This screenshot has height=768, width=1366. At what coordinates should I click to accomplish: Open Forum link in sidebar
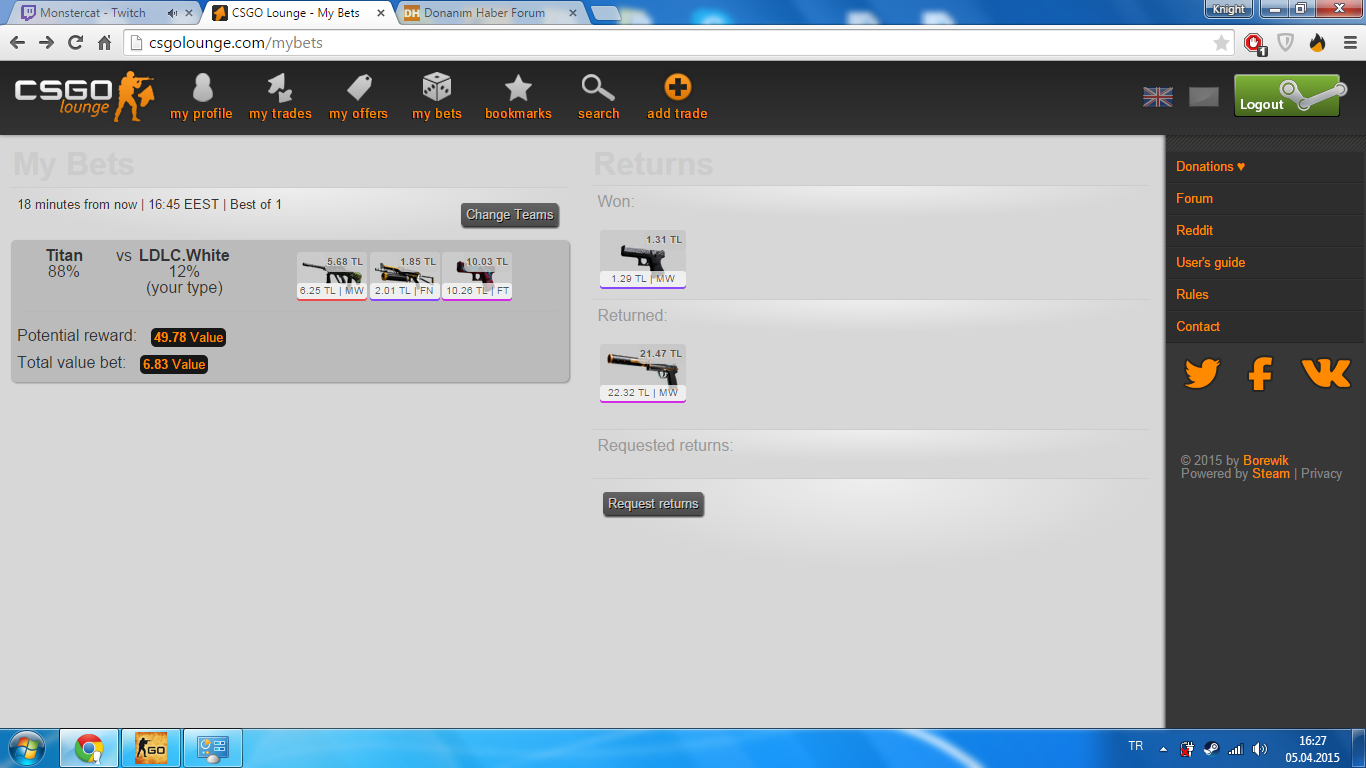click(1194, 199)
